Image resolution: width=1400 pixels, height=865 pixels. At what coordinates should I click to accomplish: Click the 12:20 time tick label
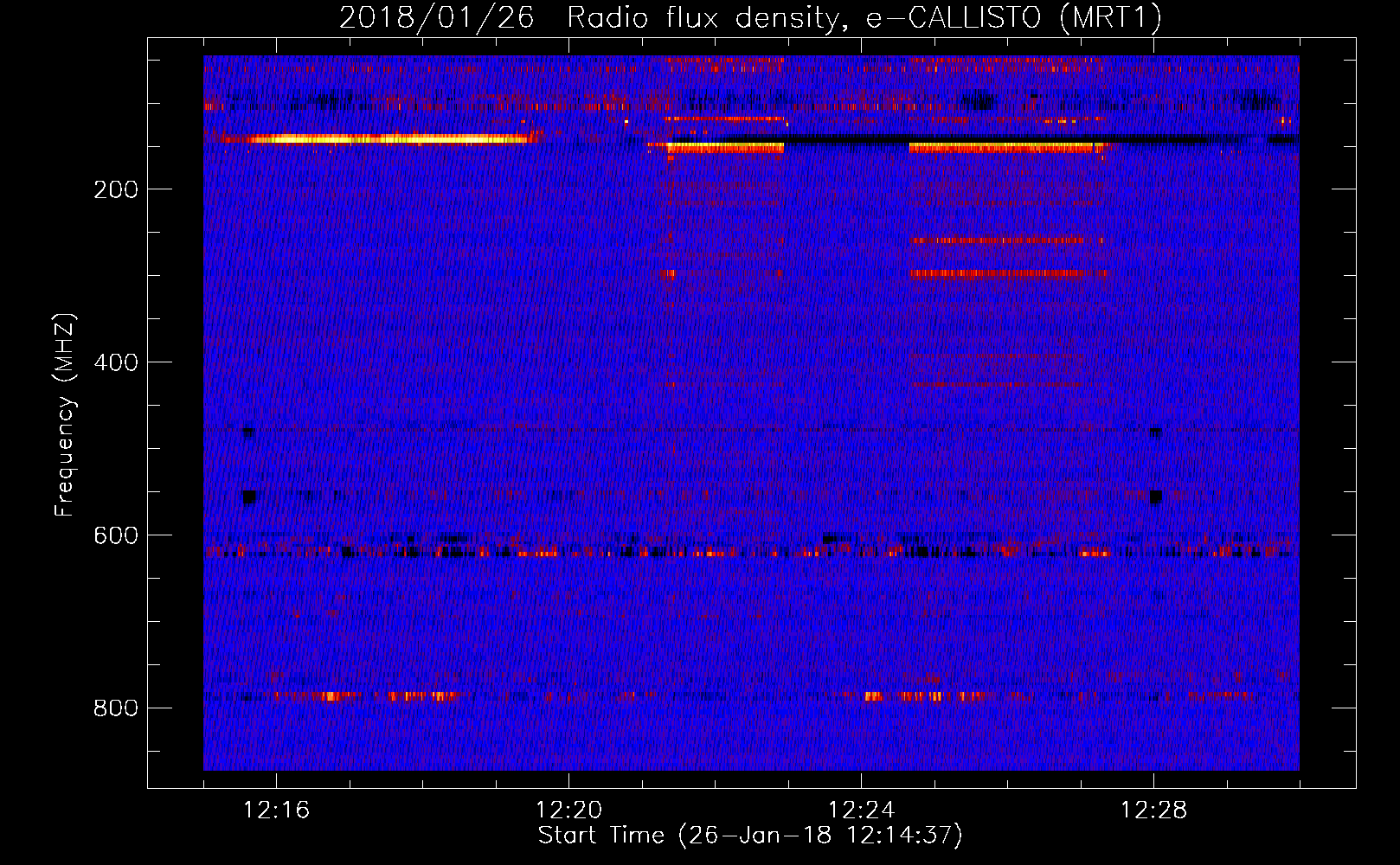568,811
